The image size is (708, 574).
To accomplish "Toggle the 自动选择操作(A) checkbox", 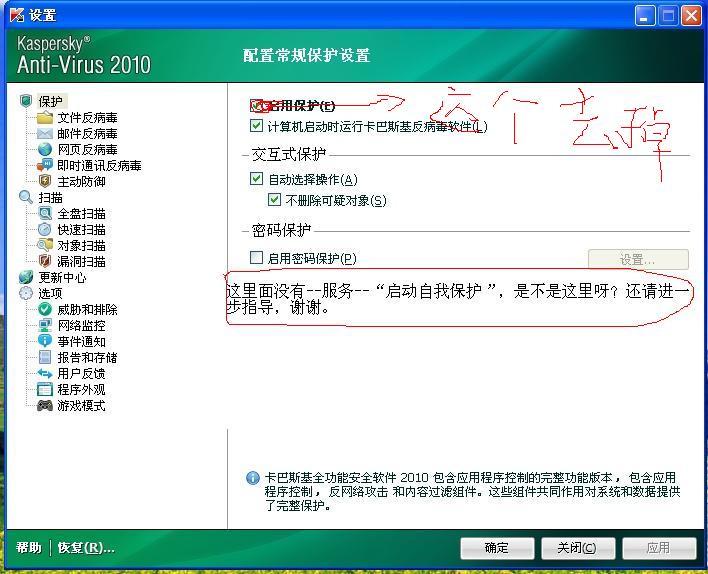I will click(x=256, y=178).
